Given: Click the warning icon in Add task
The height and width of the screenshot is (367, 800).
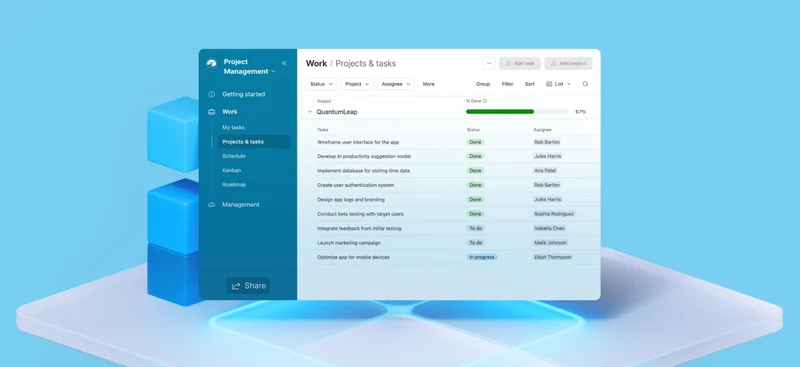Looking at the screenshot, I should click(508, 64).
